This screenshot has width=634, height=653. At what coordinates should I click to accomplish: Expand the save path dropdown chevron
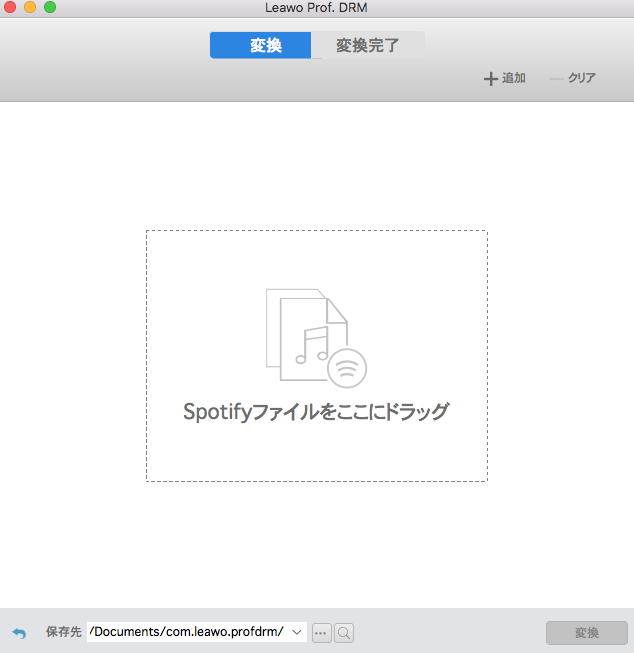[x=297, y=632]
